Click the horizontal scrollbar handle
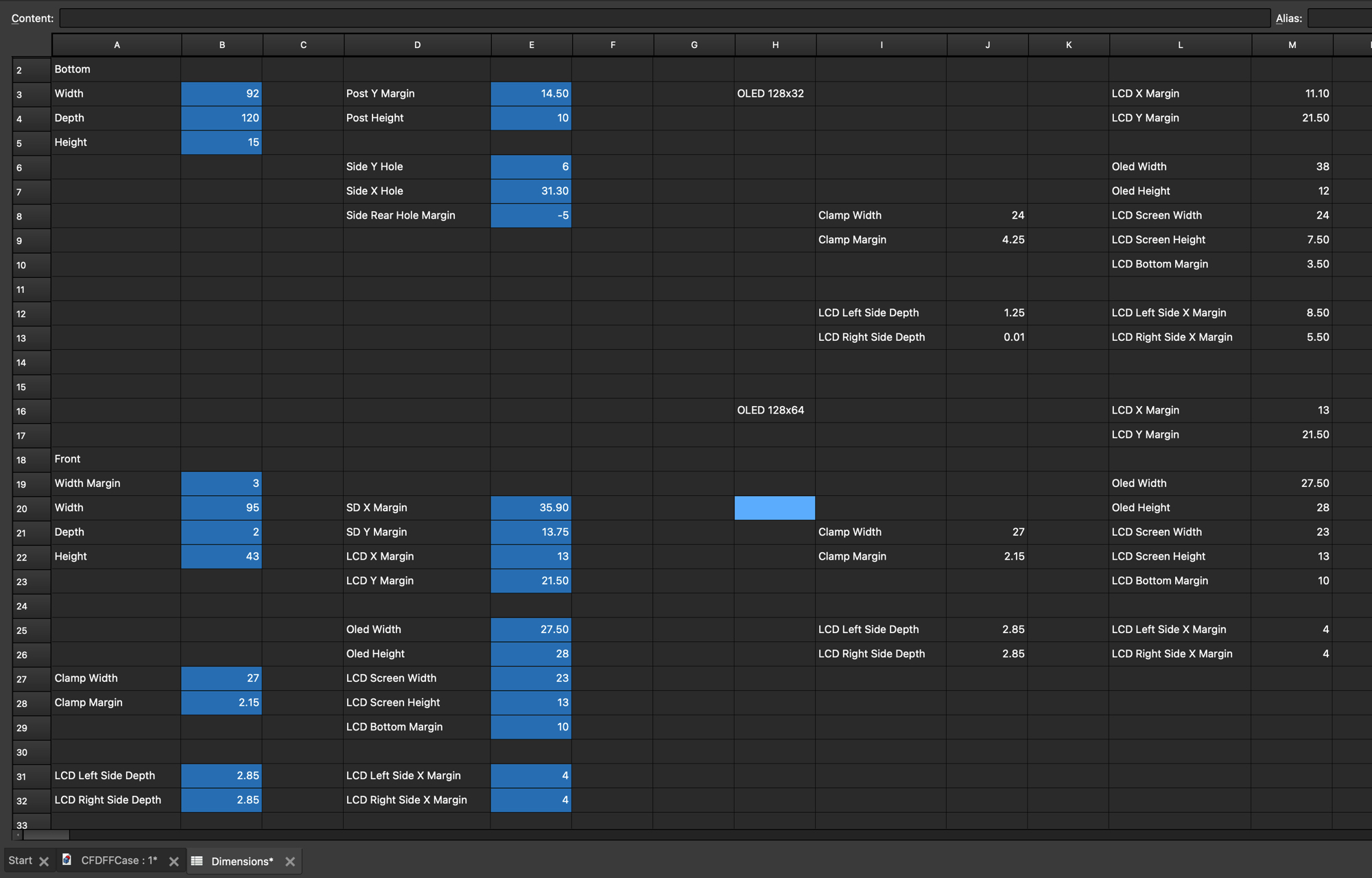Viewport: 1372px width, 878px height. click(46, 835)
